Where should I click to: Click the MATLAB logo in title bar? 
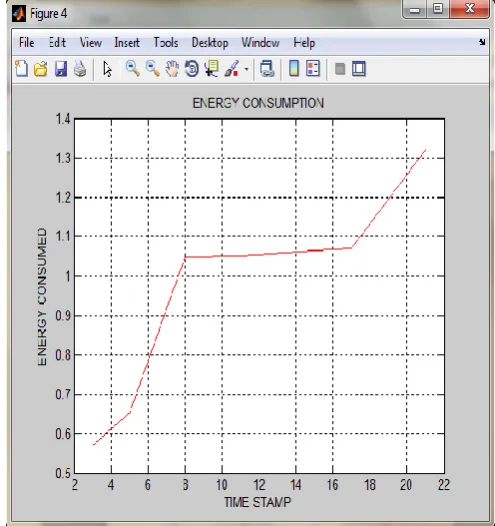coord(19,14)
